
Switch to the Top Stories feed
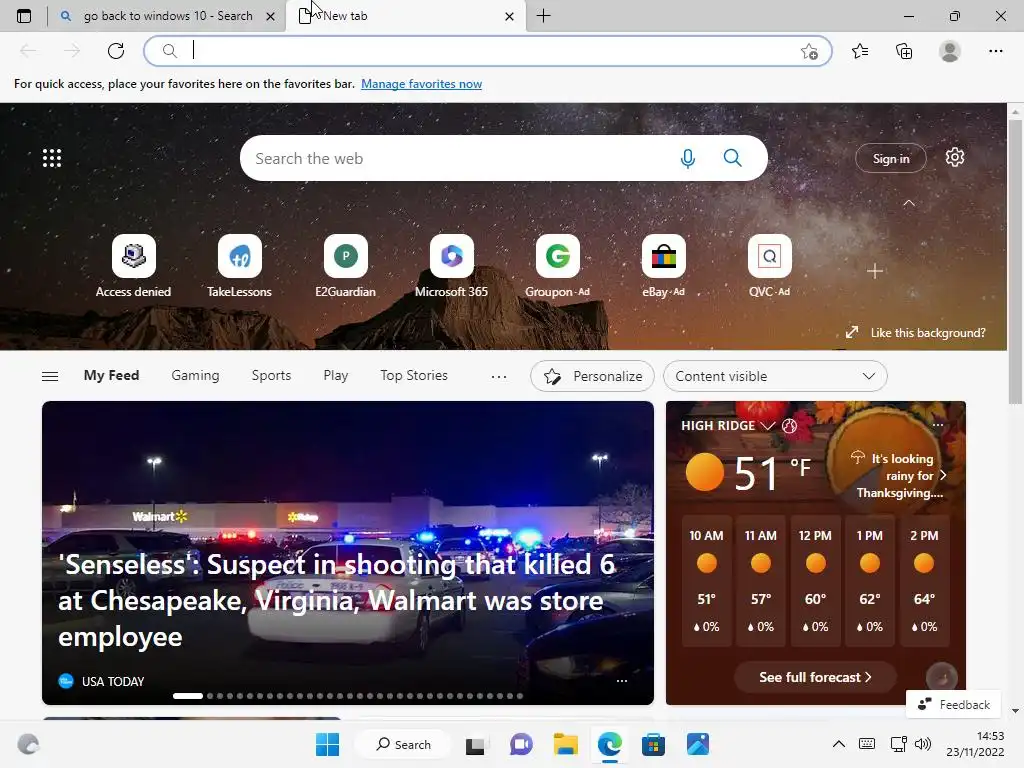pos(414,376)
